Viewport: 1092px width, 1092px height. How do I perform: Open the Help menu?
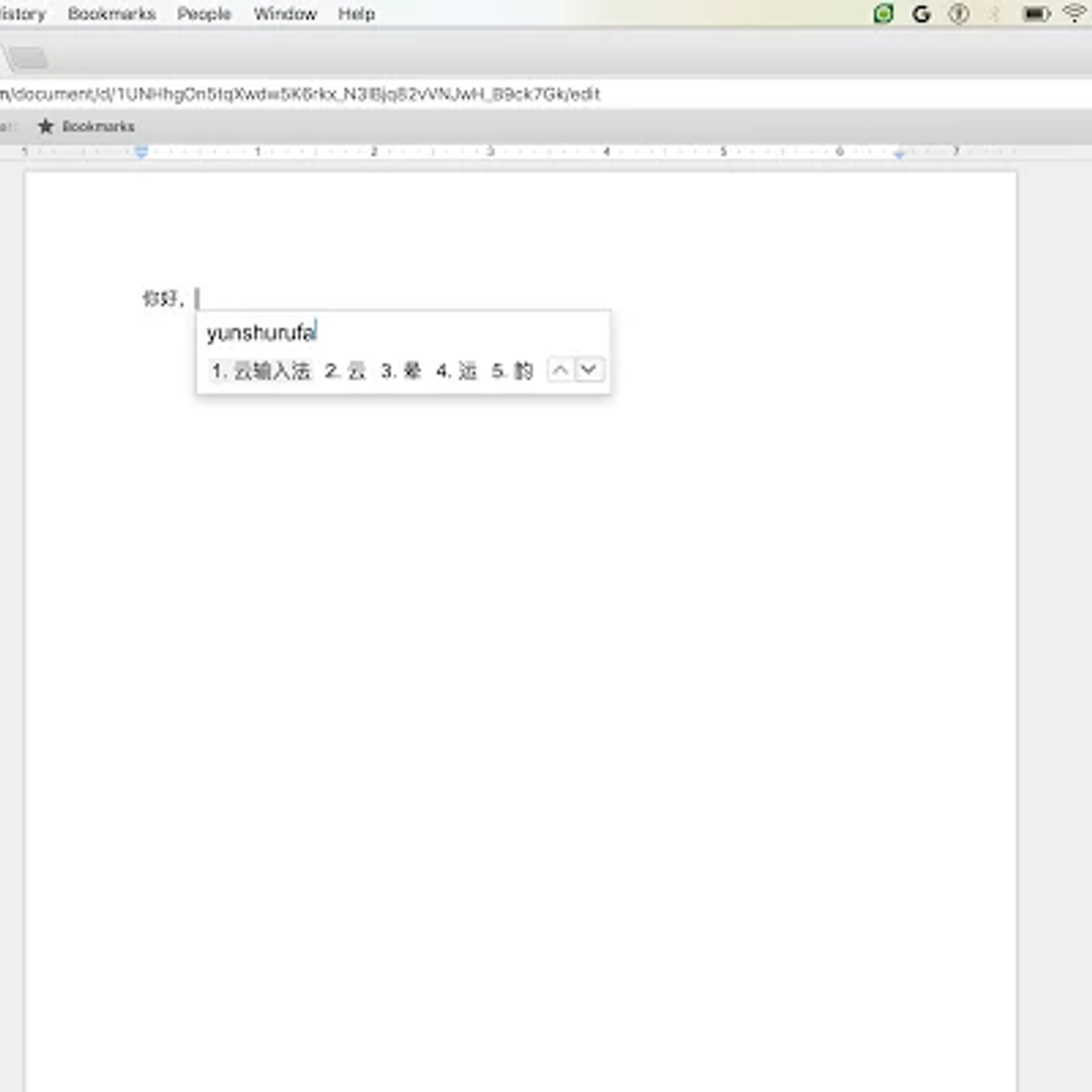355,14
